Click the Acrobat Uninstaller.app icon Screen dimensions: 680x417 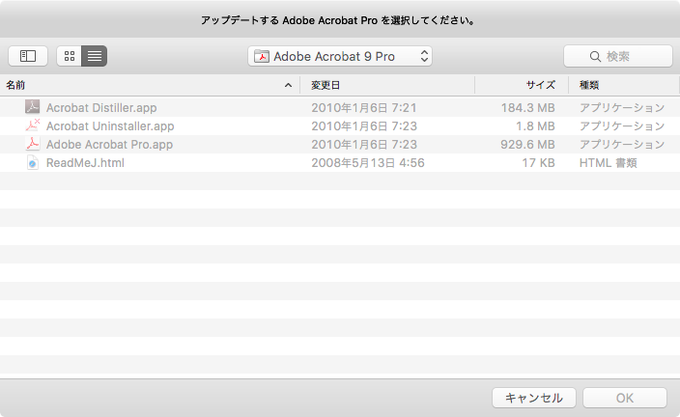[x=33, y=125]
